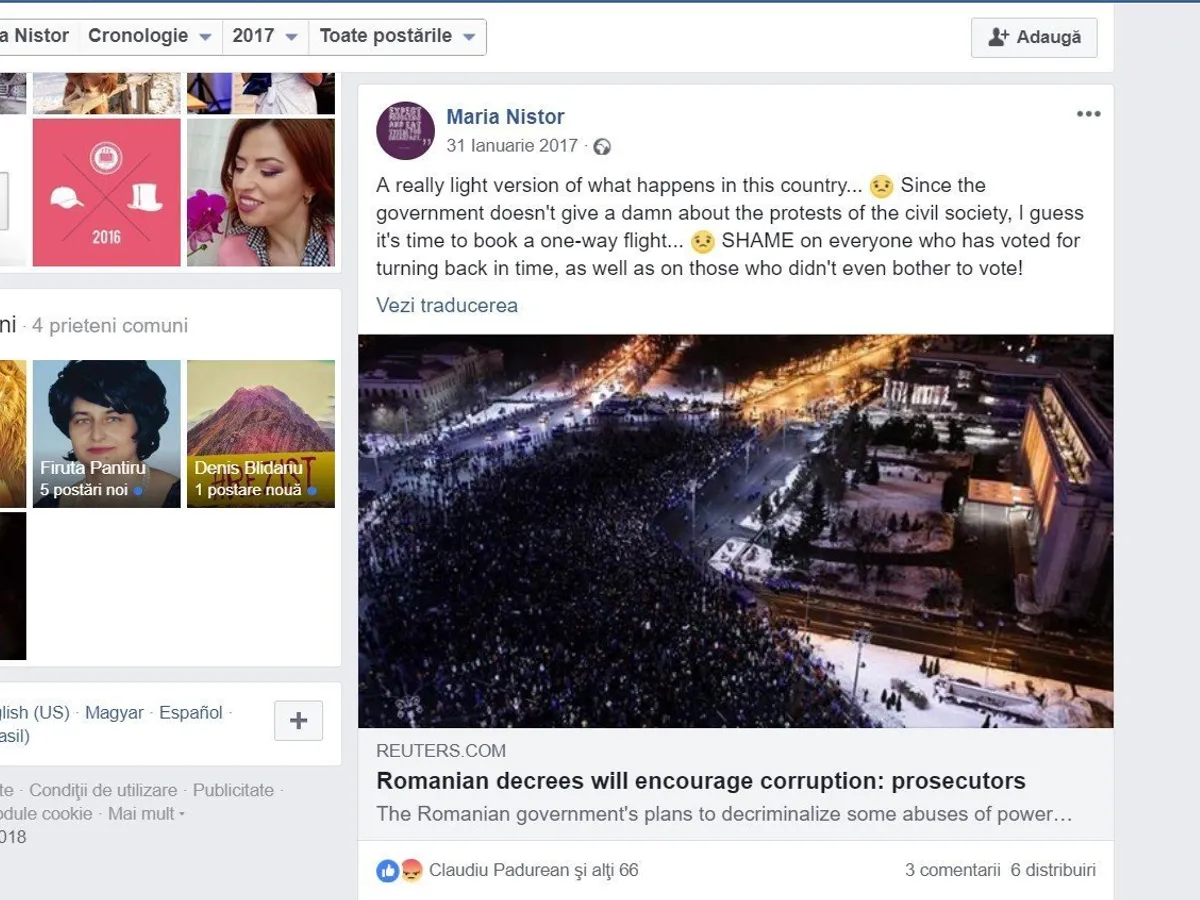
Task: Expand the Cronologie dropdown
Action: pos(149,36)
